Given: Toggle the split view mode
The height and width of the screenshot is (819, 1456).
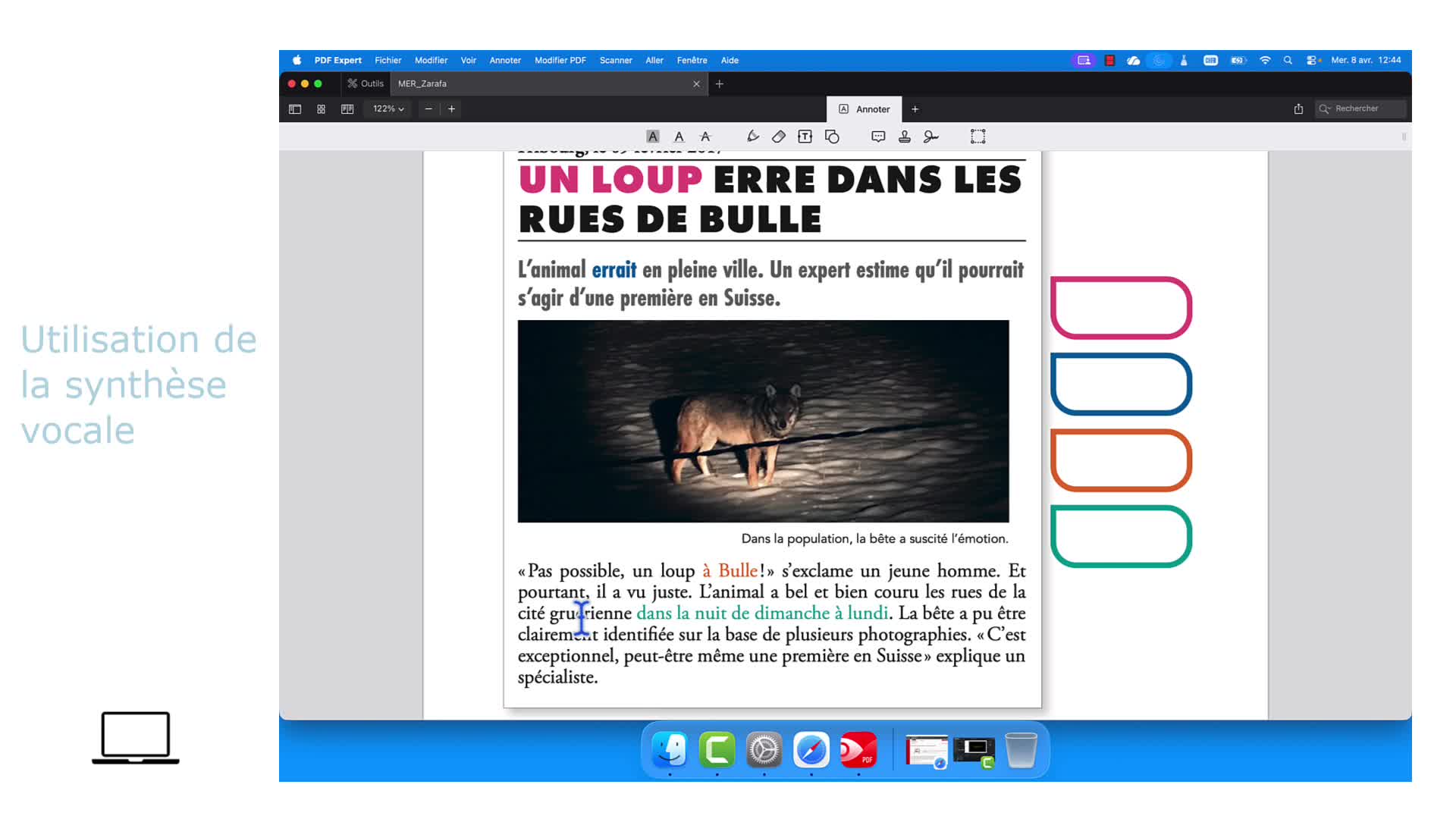Looking at the screenshot, I should point(347,109).
